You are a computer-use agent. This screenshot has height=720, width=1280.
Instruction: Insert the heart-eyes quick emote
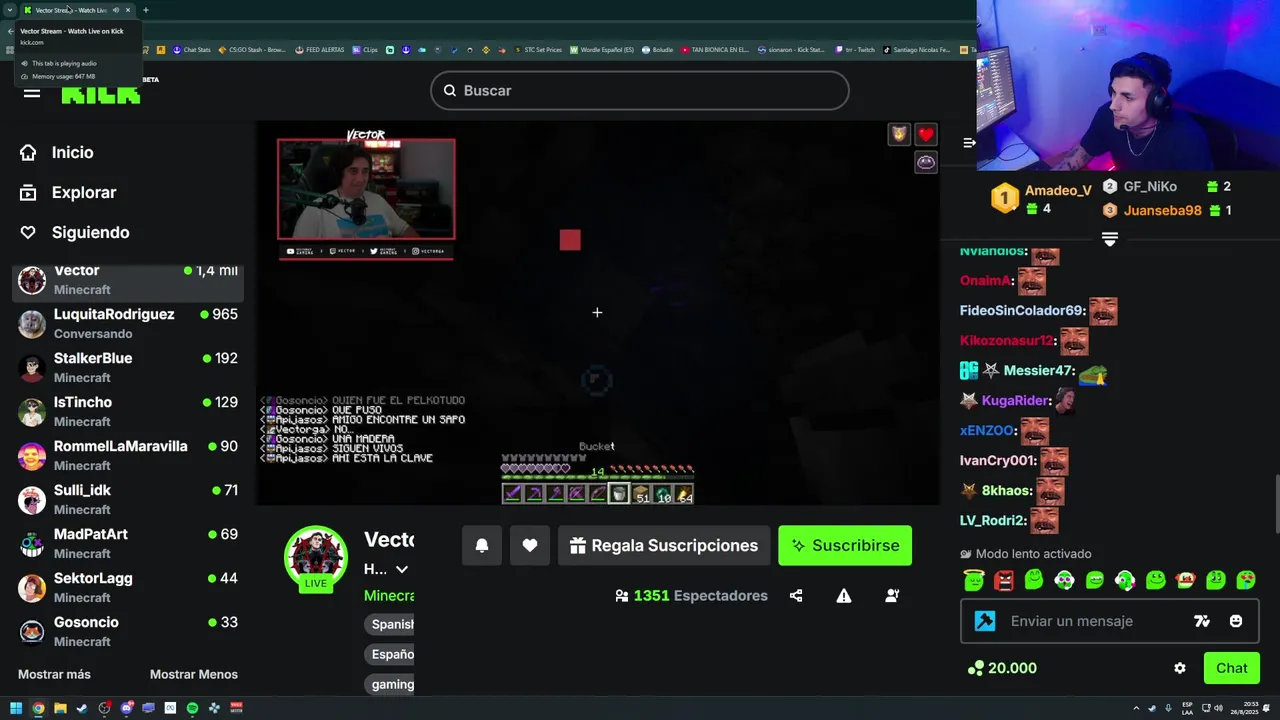pos(1246,580)
